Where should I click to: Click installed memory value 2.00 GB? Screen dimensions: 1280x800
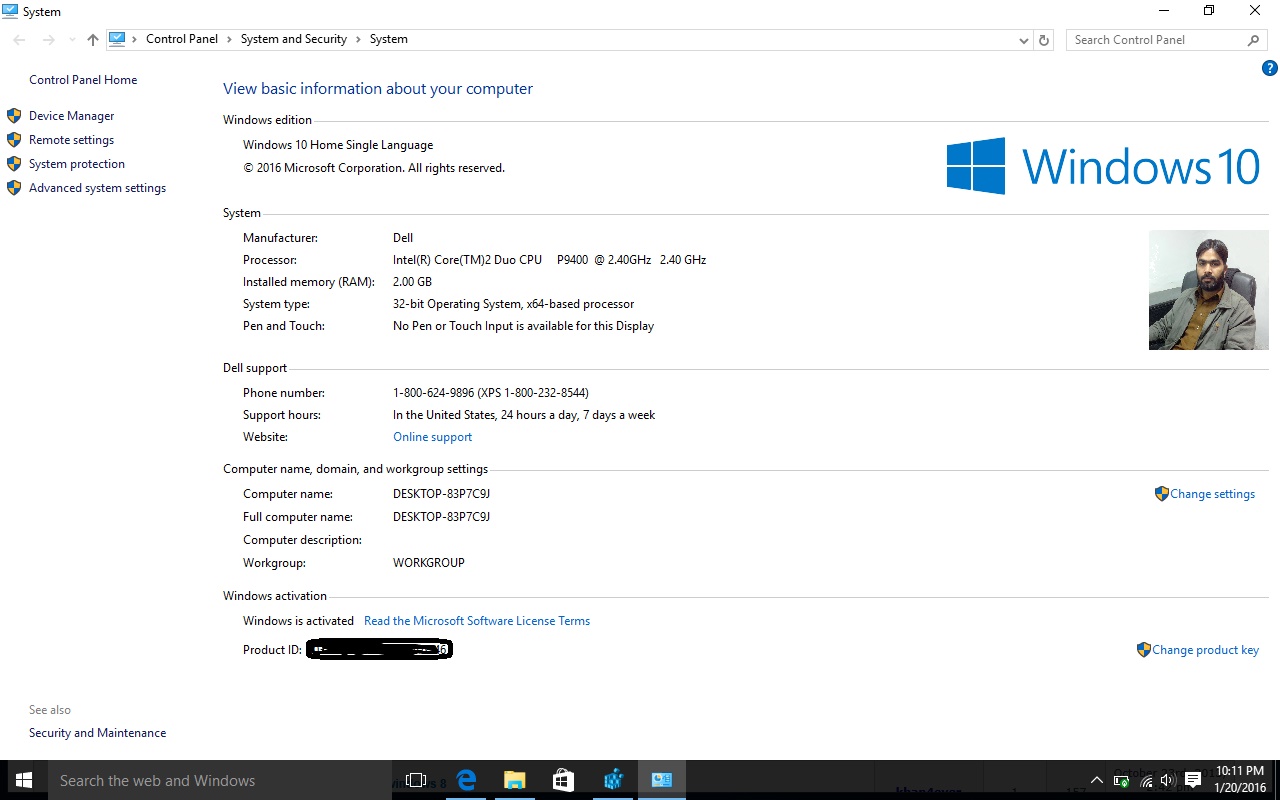point(412,282)
